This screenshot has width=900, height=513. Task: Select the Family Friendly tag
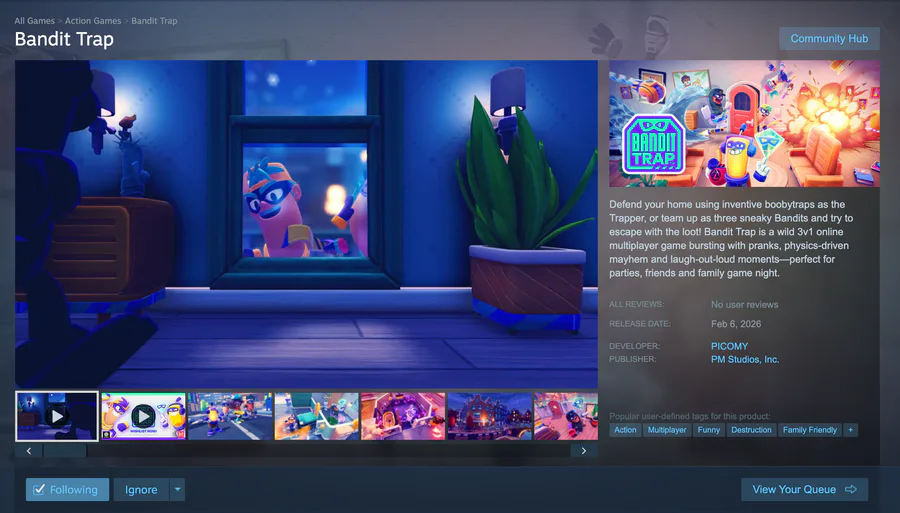809,430
